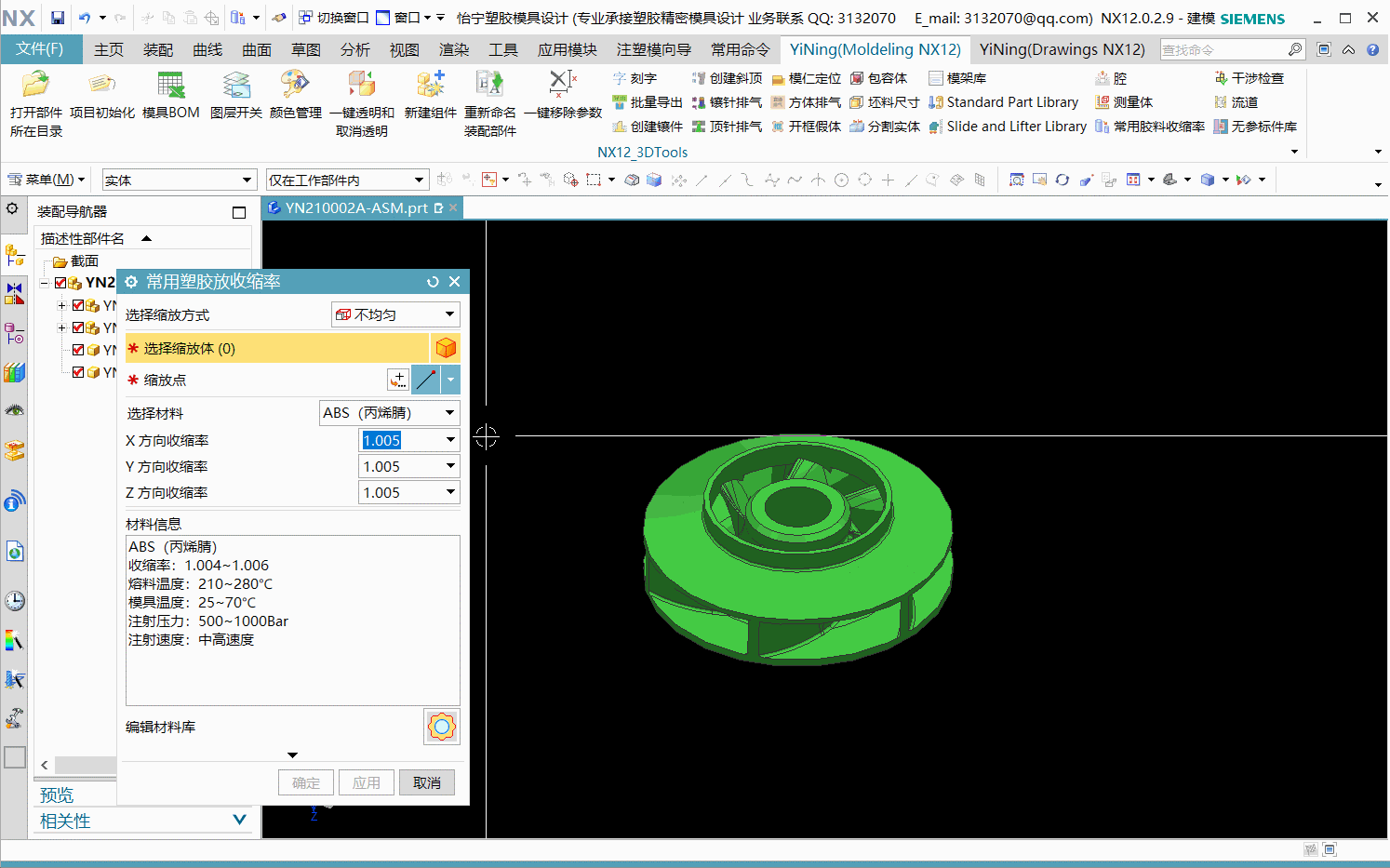Screen dimensions: 1390x868
Task: Open the 编辑材料库 gear button
Action: (442, 727)
